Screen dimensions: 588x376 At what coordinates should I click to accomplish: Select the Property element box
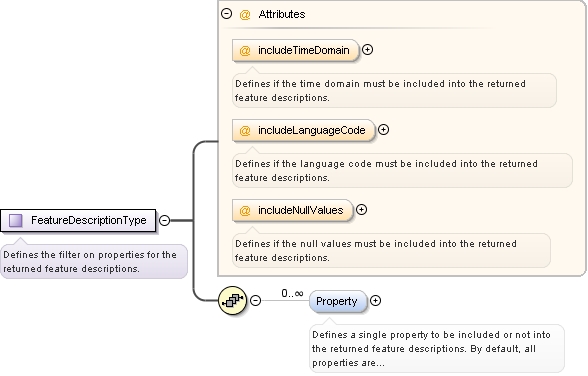(x=338, y=301)
